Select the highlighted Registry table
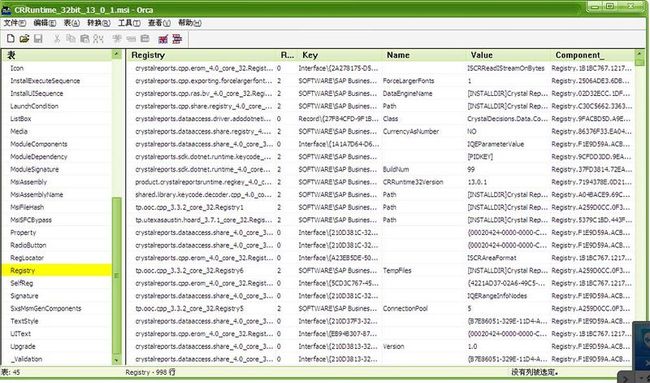 (56, 270)
